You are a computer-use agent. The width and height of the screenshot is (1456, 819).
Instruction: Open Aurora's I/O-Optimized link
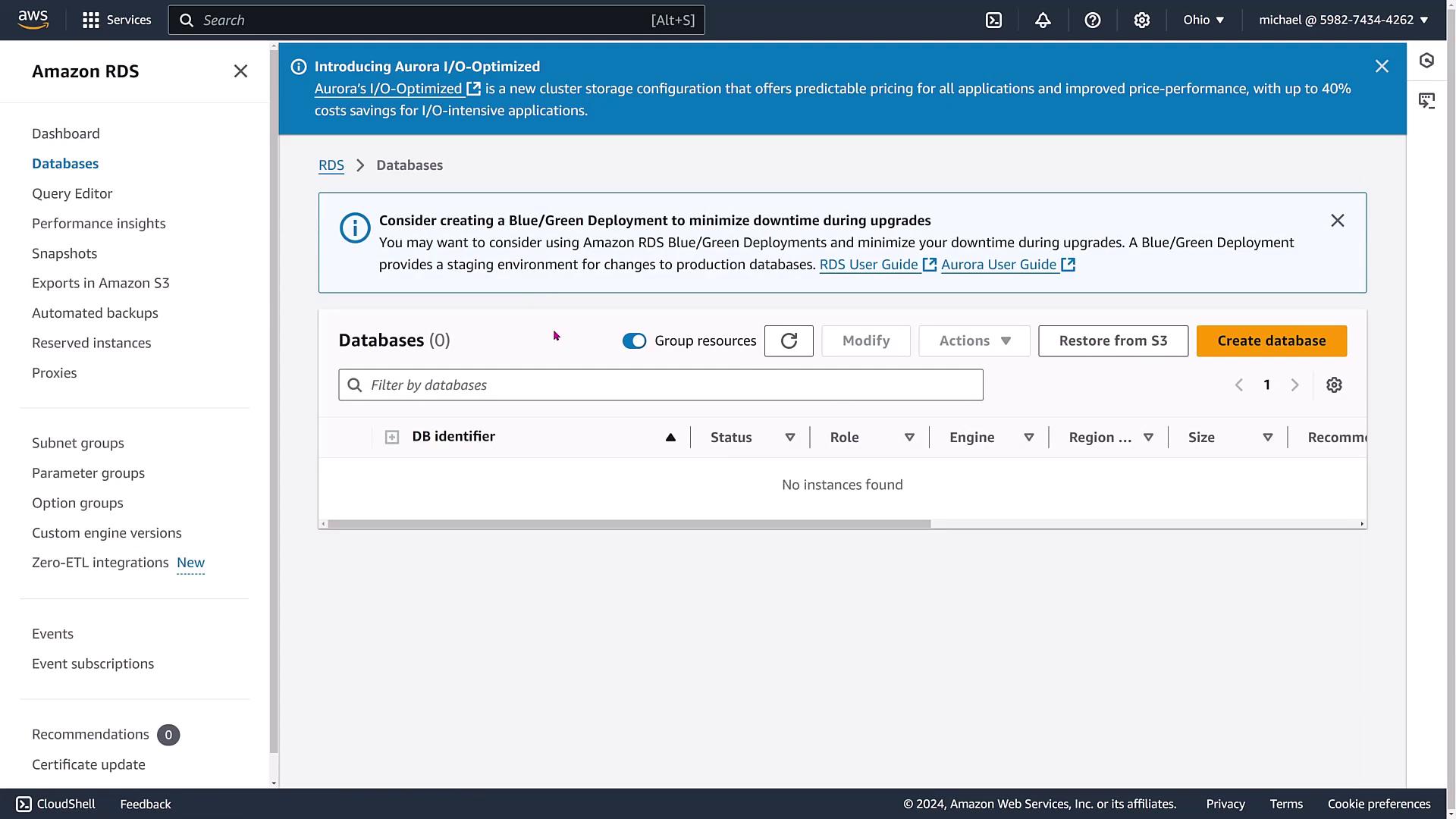tap(397, 89)
